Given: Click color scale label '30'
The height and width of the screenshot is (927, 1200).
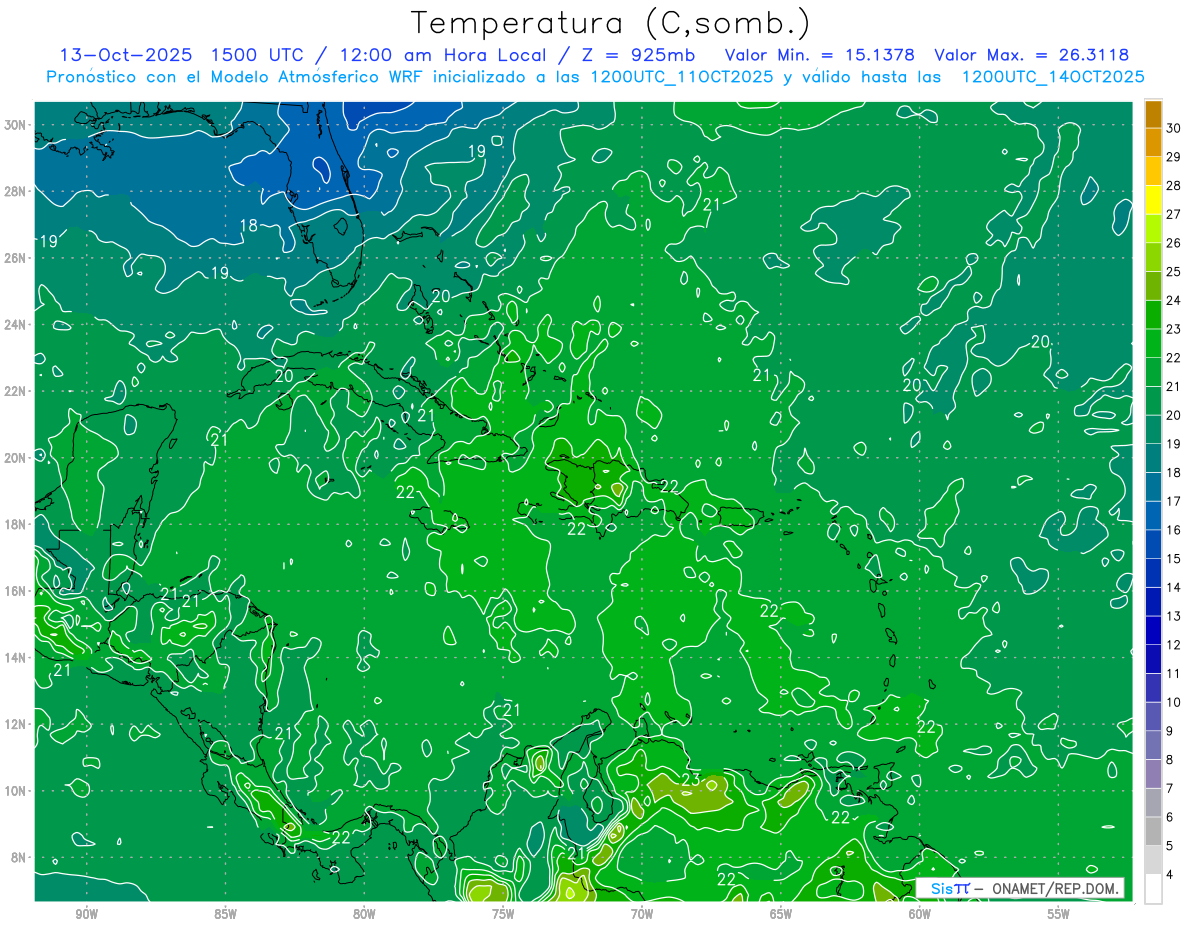Looking at the screenshot, I should 1173,128.
